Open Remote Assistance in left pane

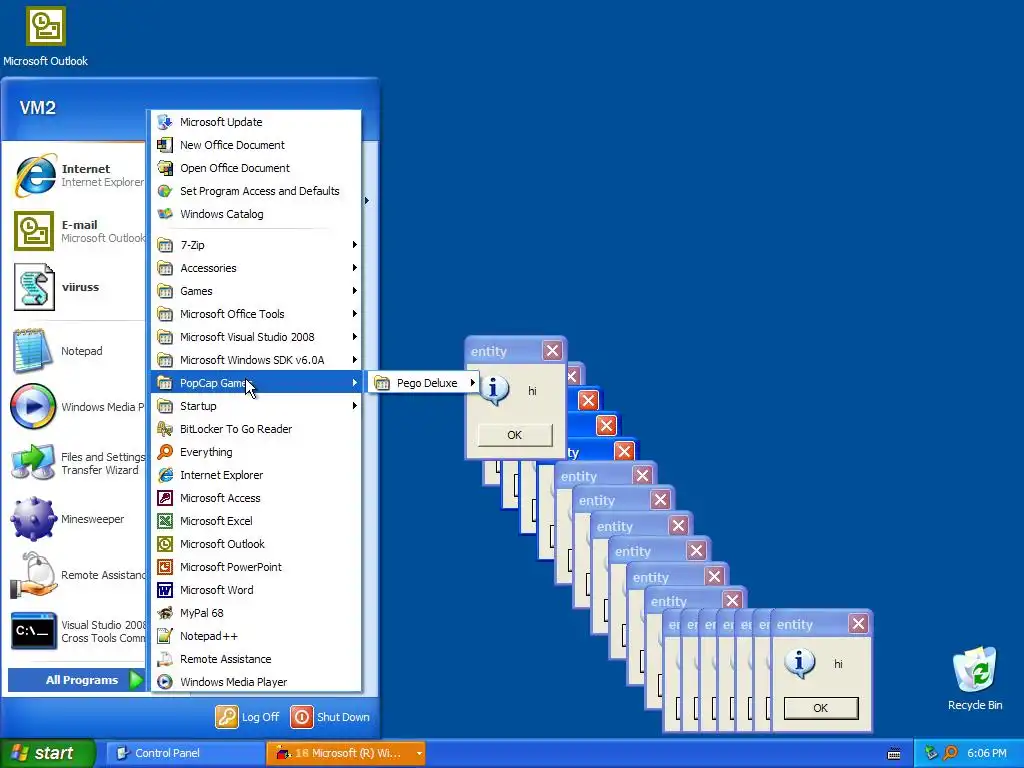(77, 575)
